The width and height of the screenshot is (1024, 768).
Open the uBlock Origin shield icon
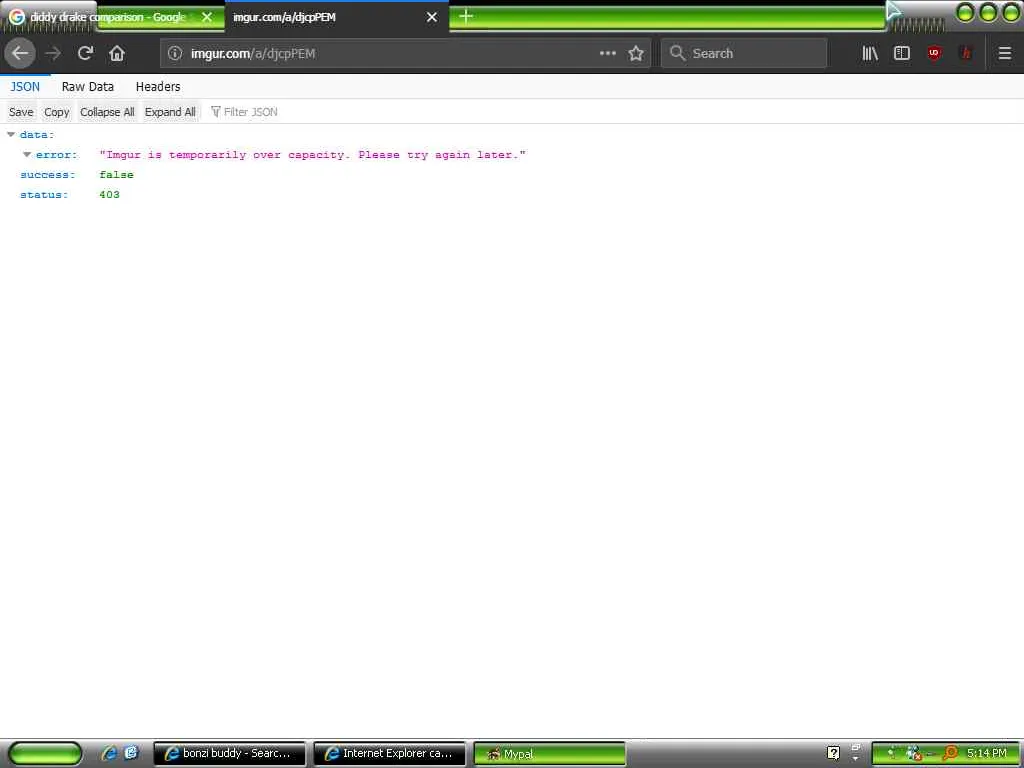pos(935,53)
